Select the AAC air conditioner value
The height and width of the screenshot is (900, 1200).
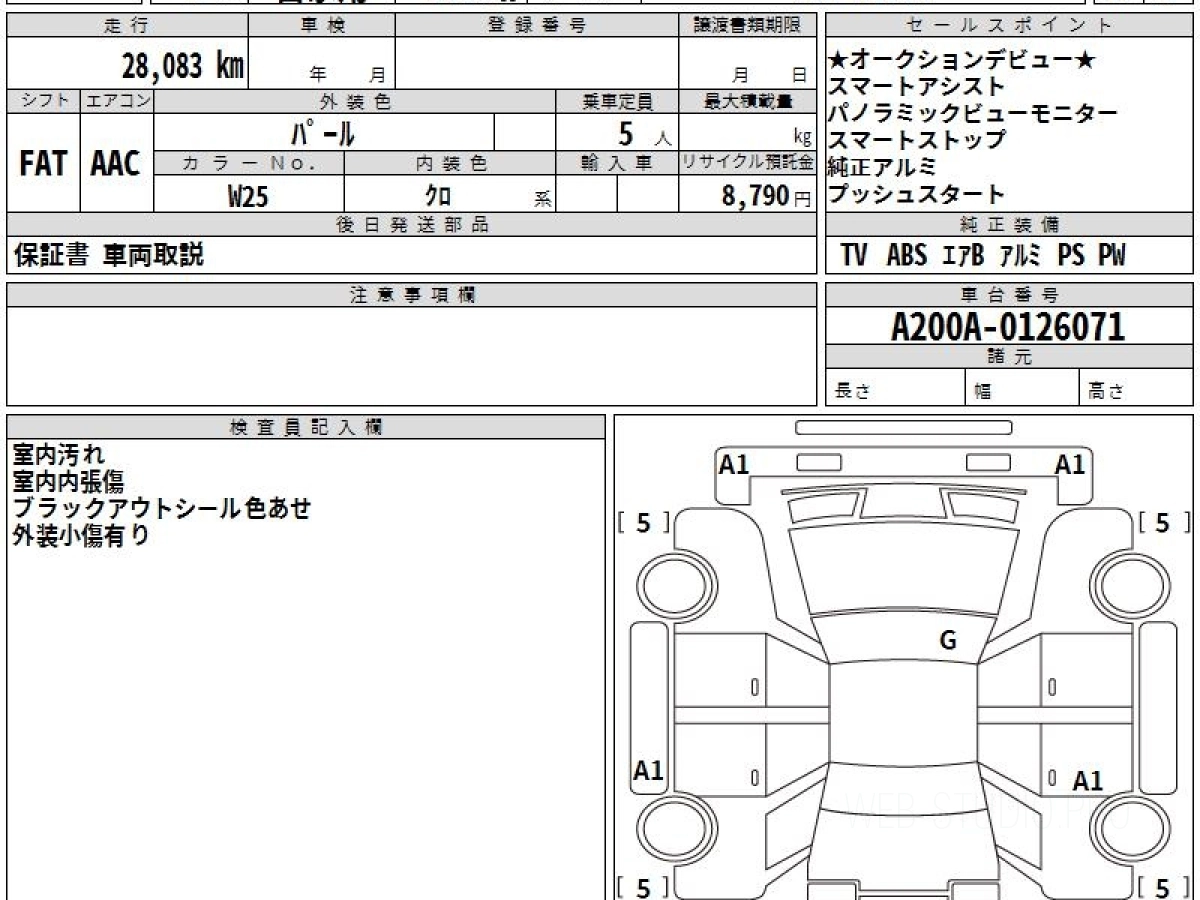point(116,164)
